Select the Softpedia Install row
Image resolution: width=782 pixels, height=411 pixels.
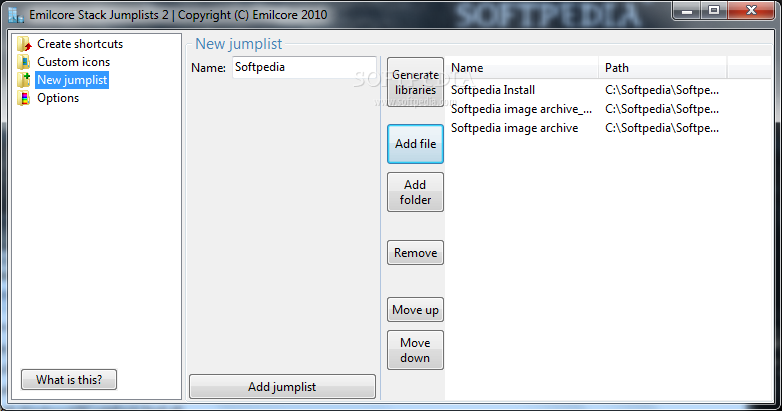pos(609,90)
